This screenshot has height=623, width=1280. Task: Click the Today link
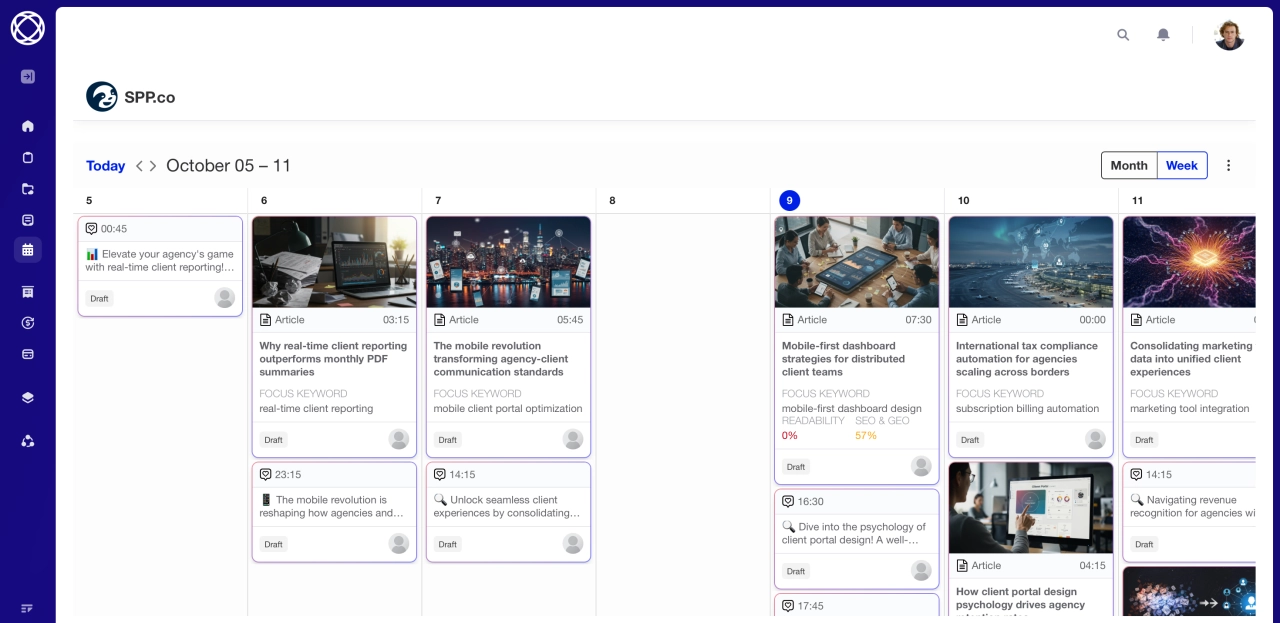[x=105, y=166]
